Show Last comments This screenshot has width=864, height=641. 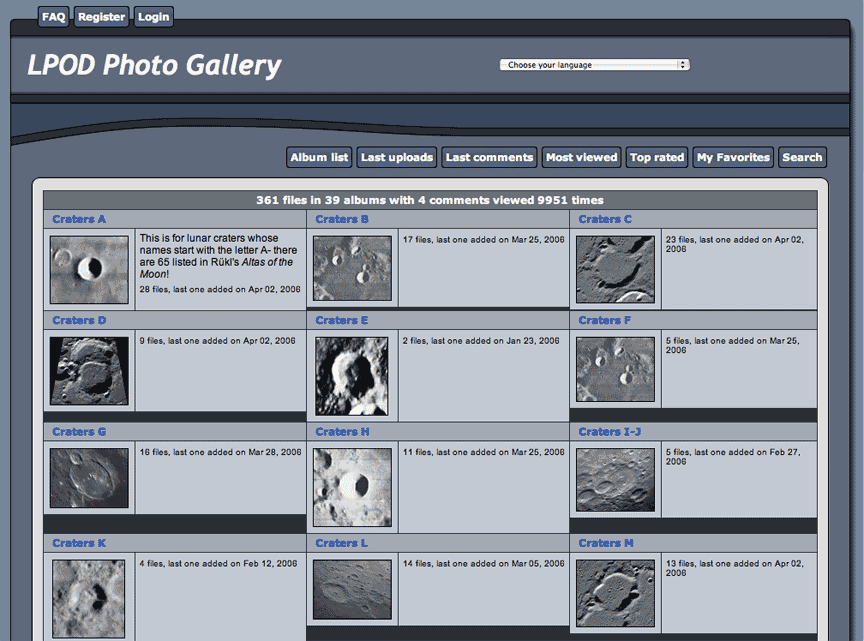489,157
